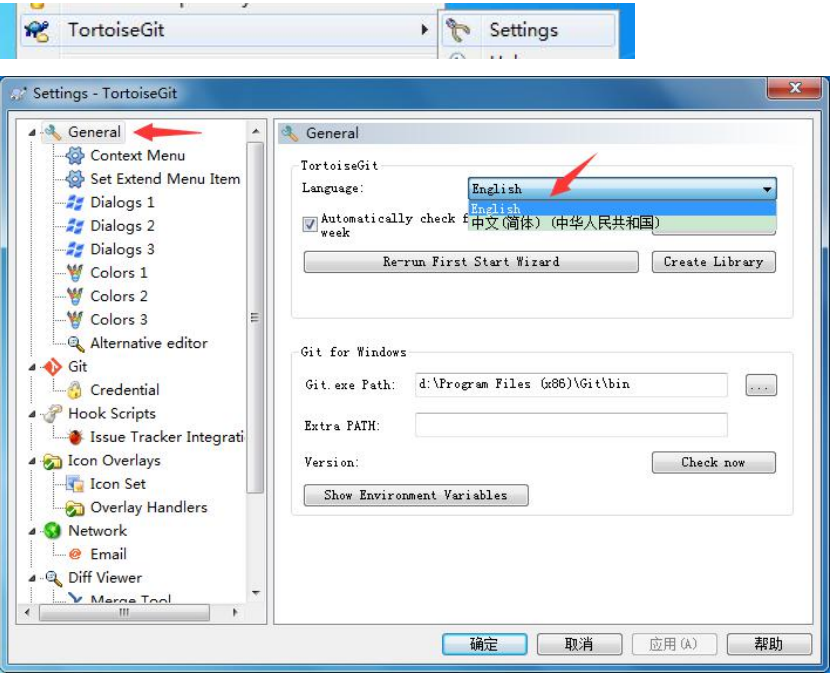This screenshot has width=838, height=677.
Task: Click the Context Menu gear icon
Action: [75, 155]
